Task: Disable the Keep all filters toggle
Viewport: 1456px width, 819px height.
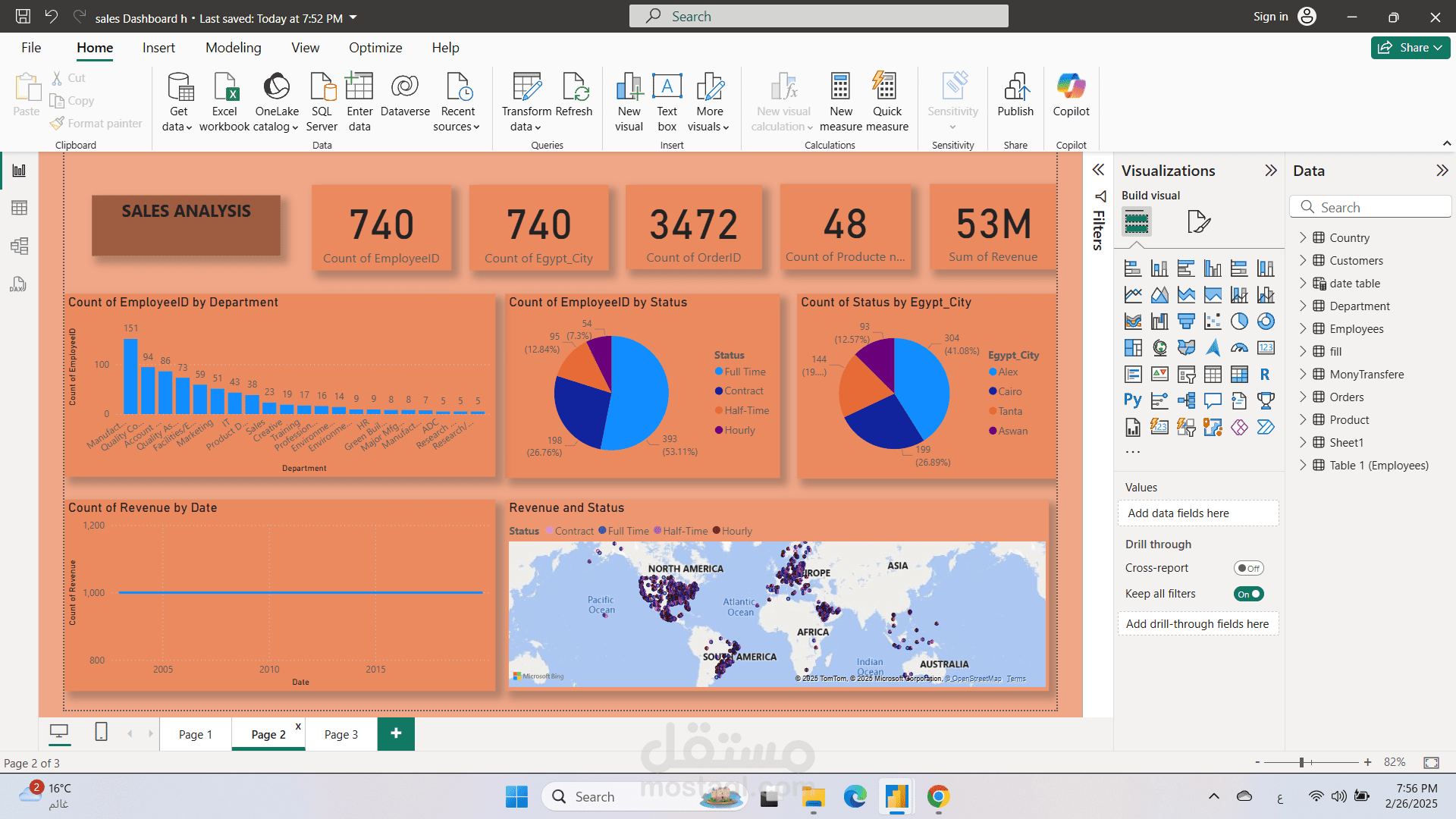Action: click(1248, 594)
